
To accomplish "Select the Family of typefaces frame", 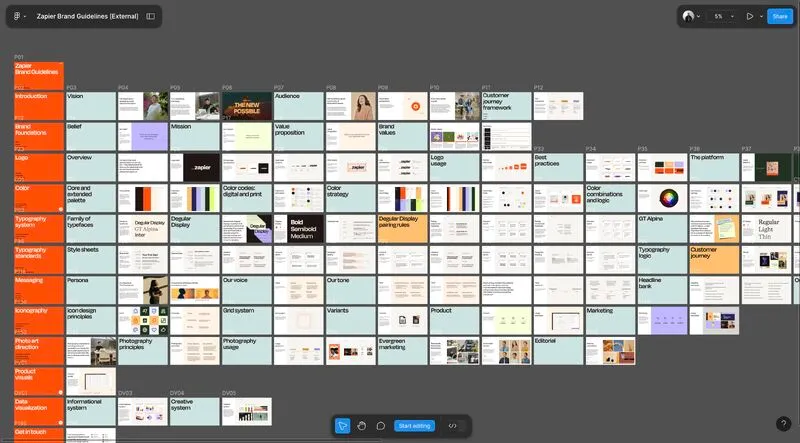I will click(91, 229).
